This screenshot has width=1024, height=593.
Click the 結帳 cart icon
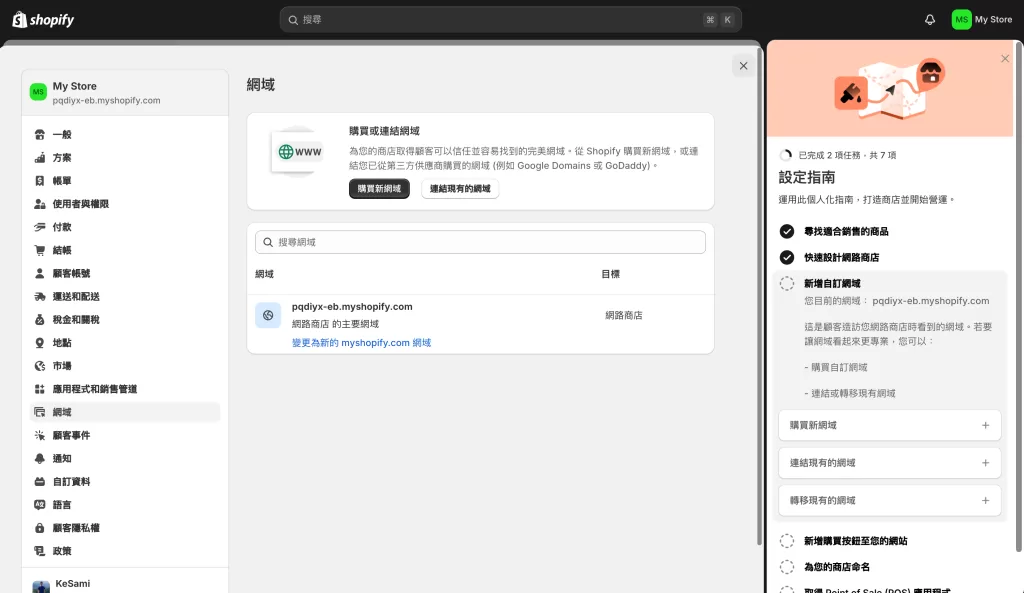tap(40, 250)
